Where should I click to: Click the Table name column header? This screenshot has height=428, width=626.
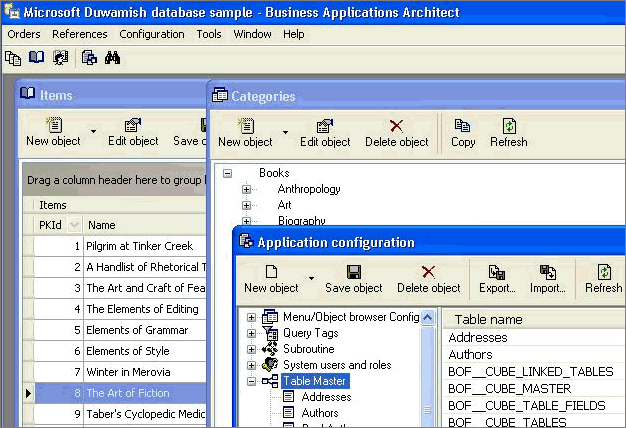pos(534,319)
